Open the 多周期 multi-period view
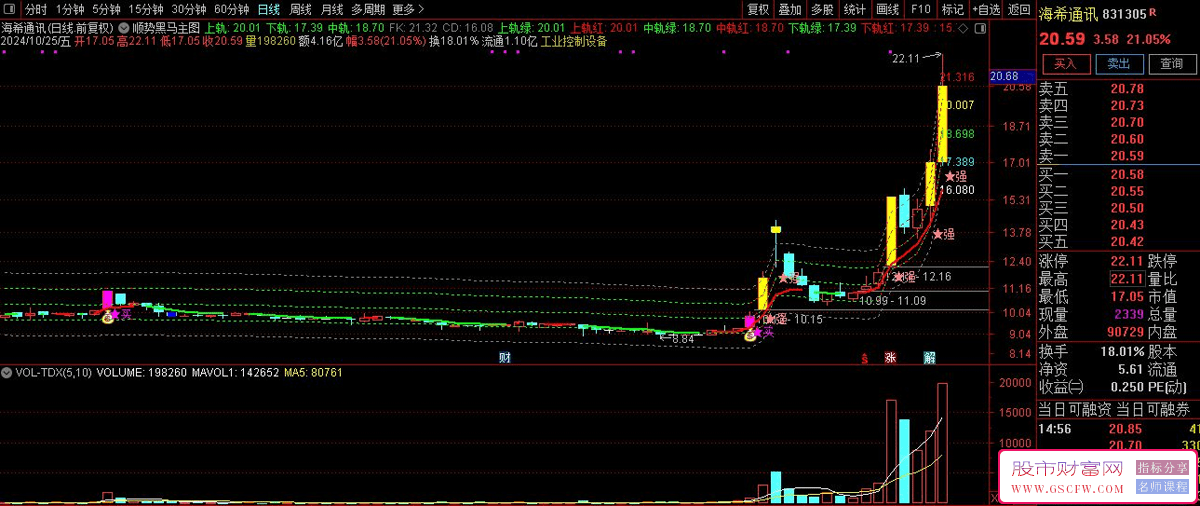The image size is (1200, 506). [x=368, y=9]
